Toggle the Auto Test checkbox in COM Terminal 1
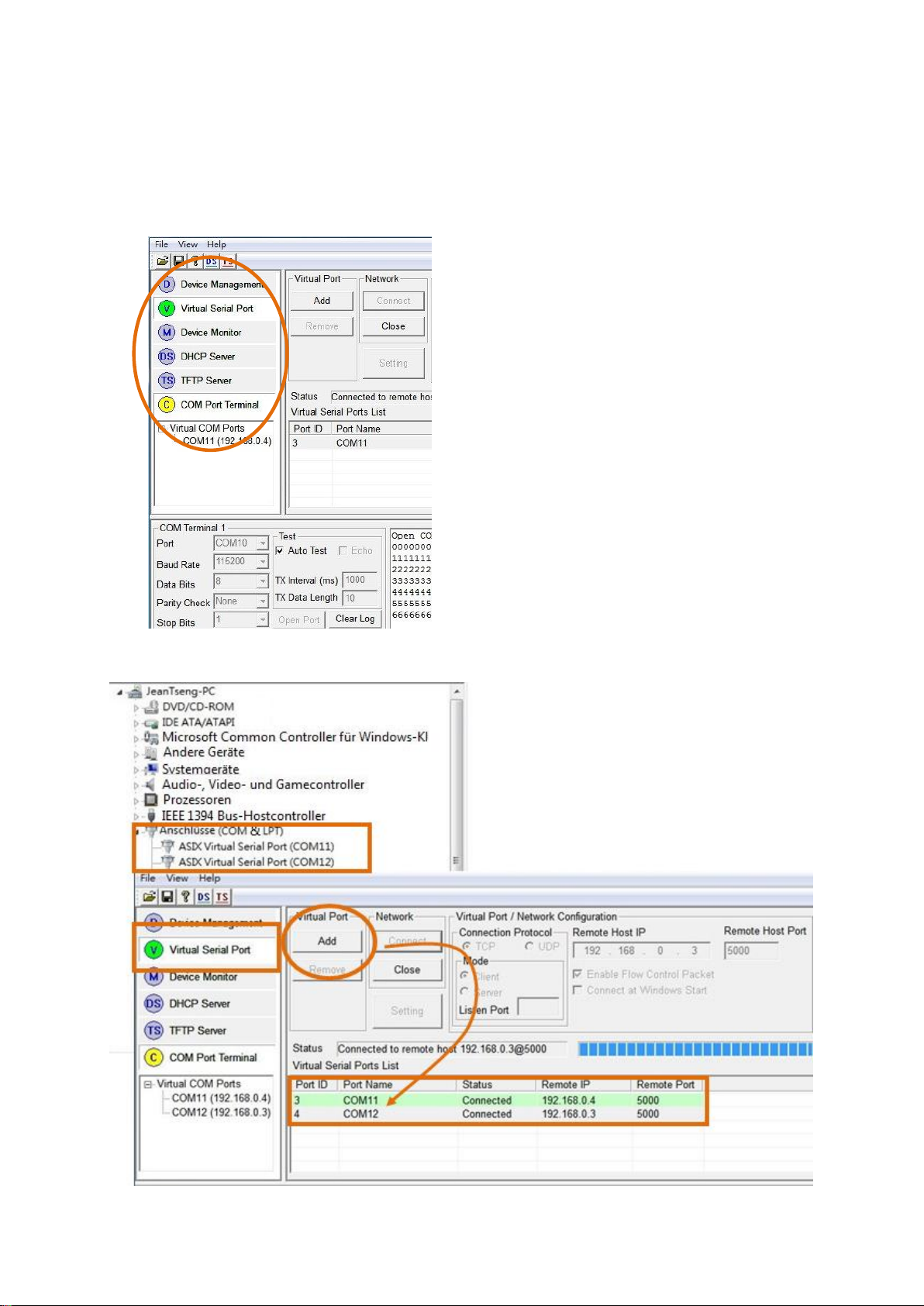This screenshot has height=1306, width=924. pyautogui.click(x=280, y=551)
